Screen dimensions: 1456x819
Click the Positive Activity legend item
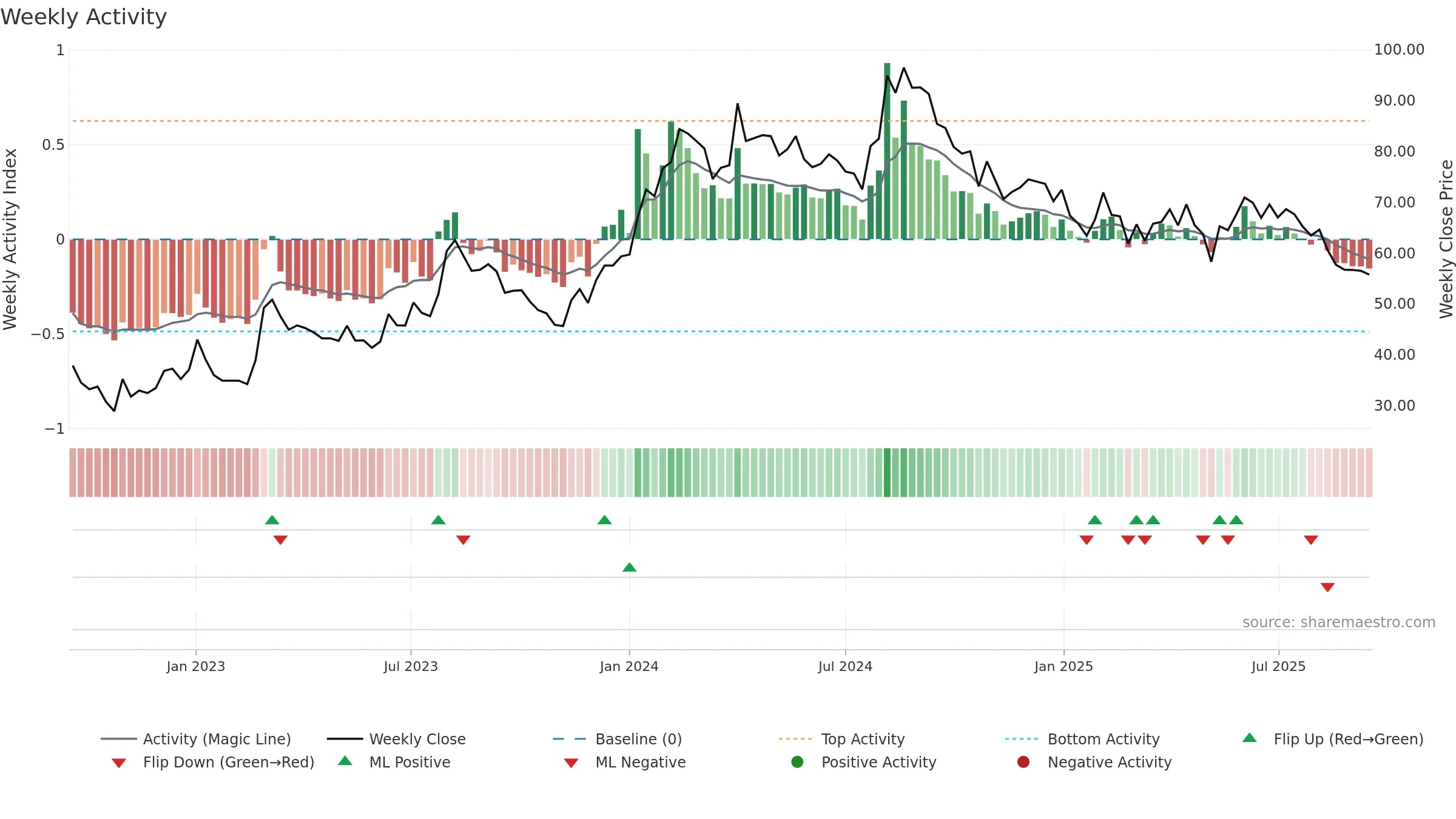[864, 762]
